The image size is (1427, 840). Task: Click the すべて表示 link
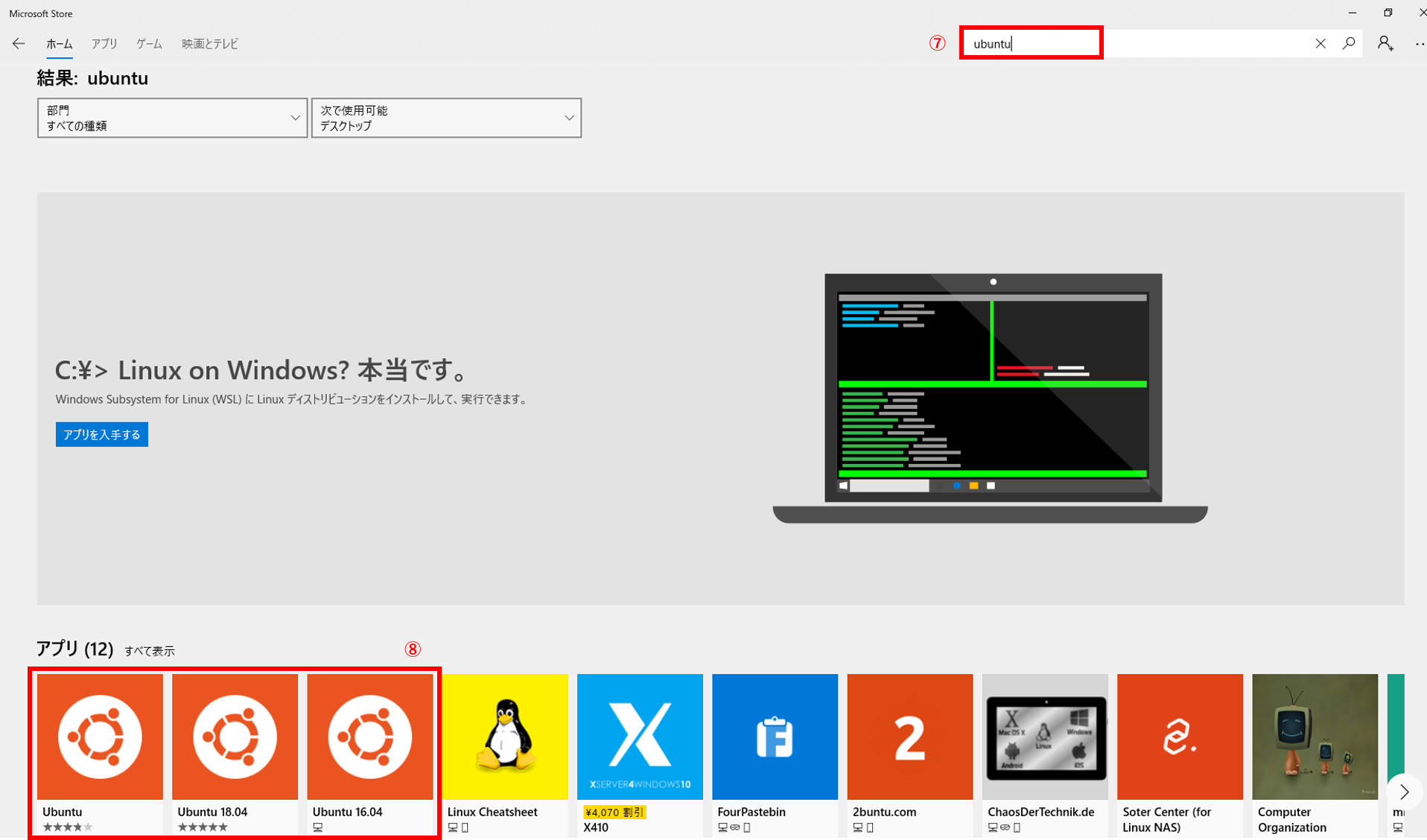coord(150,650)
